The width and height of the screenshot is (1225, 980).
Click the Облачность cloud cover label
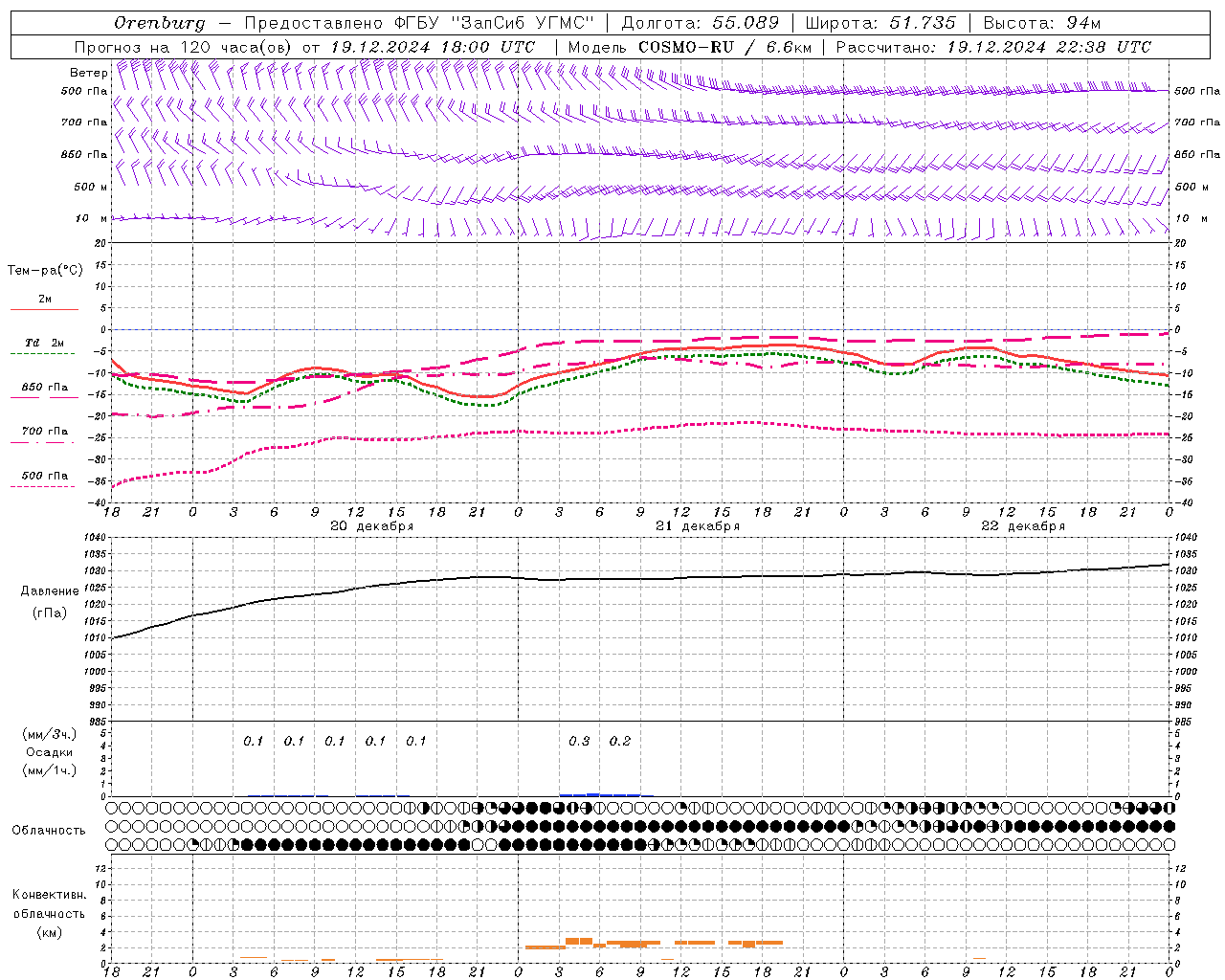(49, 831)
